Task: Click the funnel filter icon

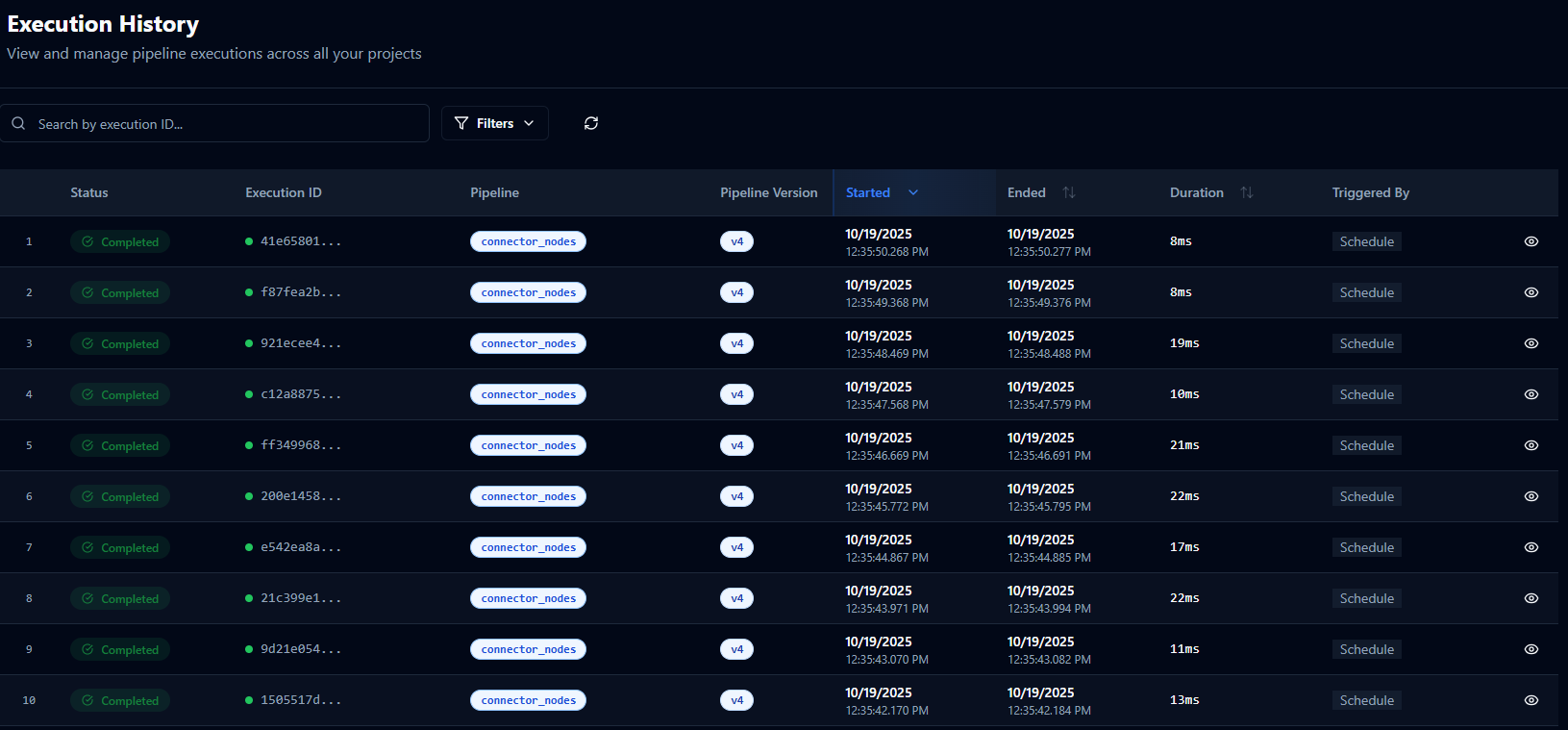Action: point(461,123)
